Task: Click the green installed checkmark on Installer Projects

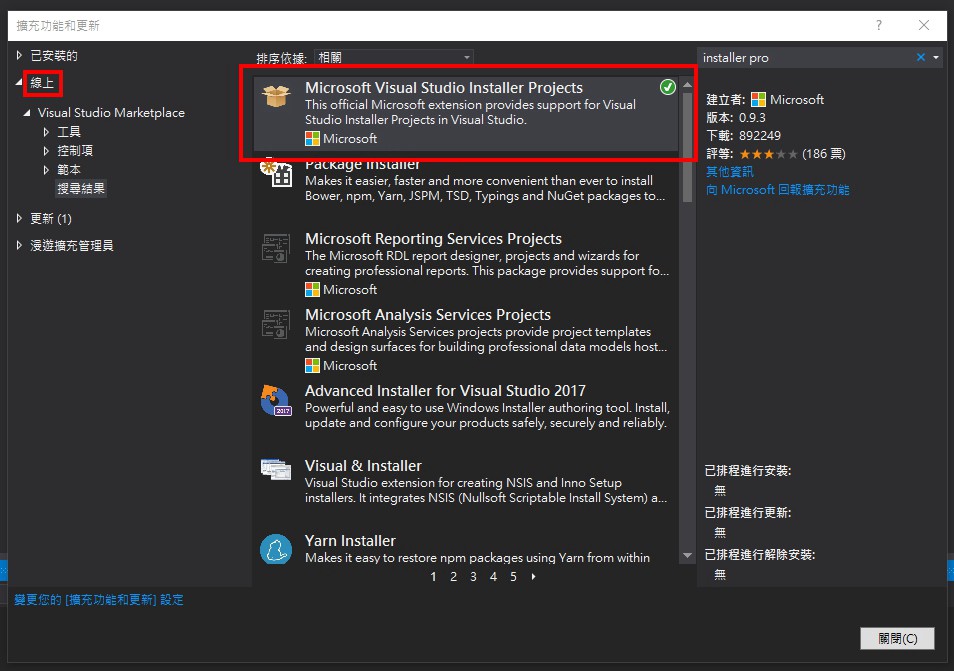Action: click(667, 88)
